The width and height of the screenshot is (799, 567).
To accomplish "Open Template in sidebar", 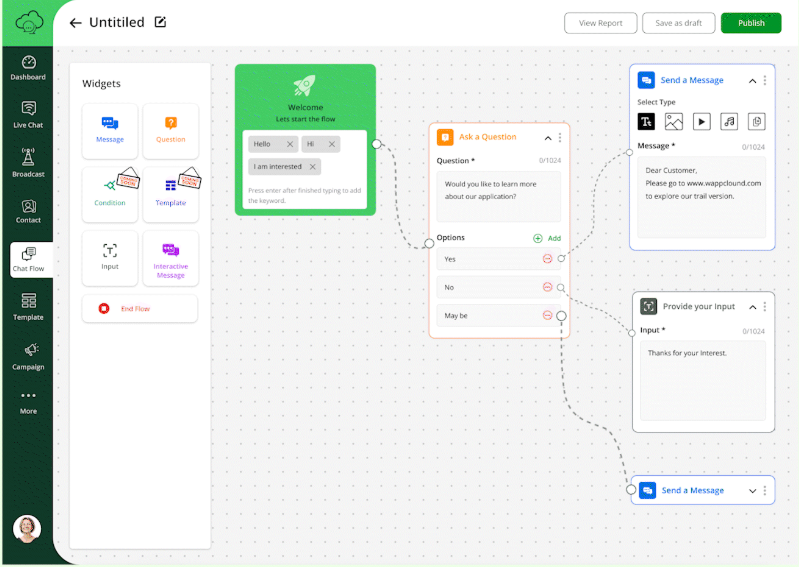I will click(28, 307).
